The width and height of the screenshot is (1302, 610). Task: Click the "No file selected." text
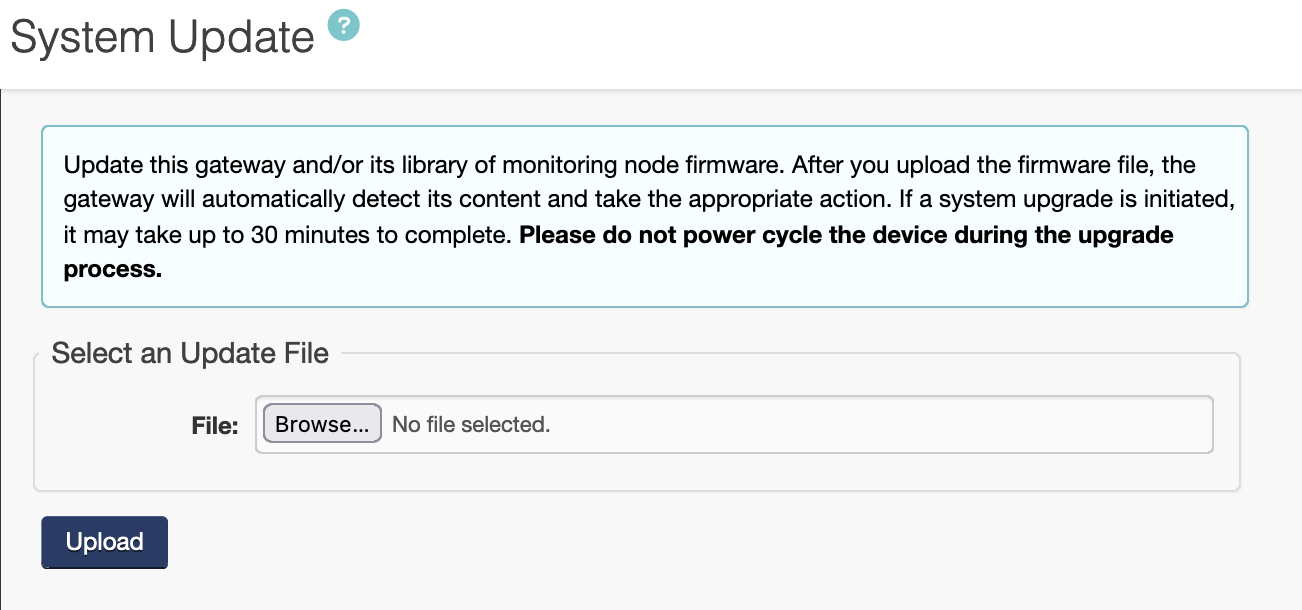[471, 425]
